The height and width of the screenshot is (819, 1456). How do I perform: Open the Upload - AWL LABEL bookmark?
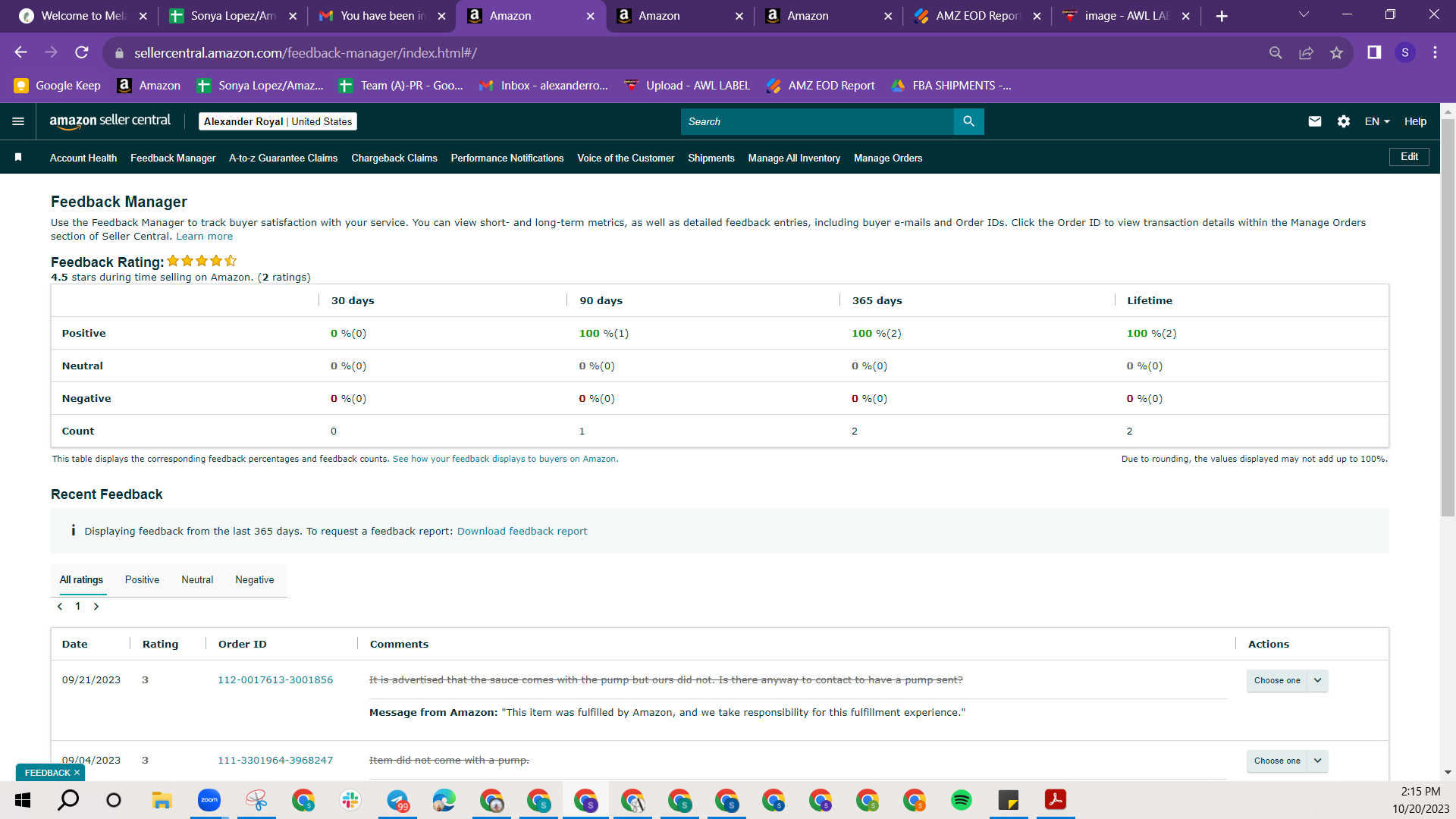pos(686,86)
